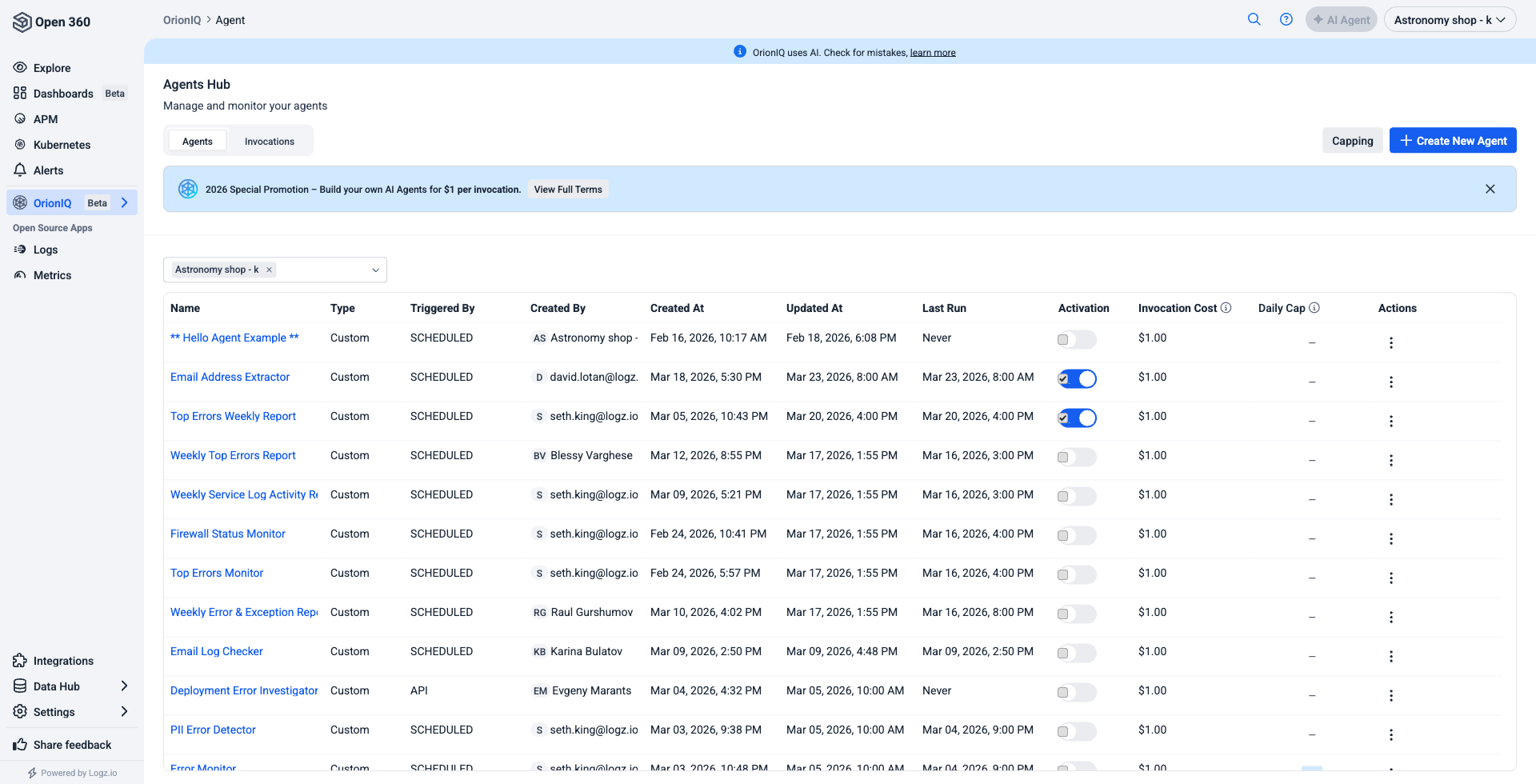Expand the account filter combo box
The image size is (1536, 784).
[375, 270]
